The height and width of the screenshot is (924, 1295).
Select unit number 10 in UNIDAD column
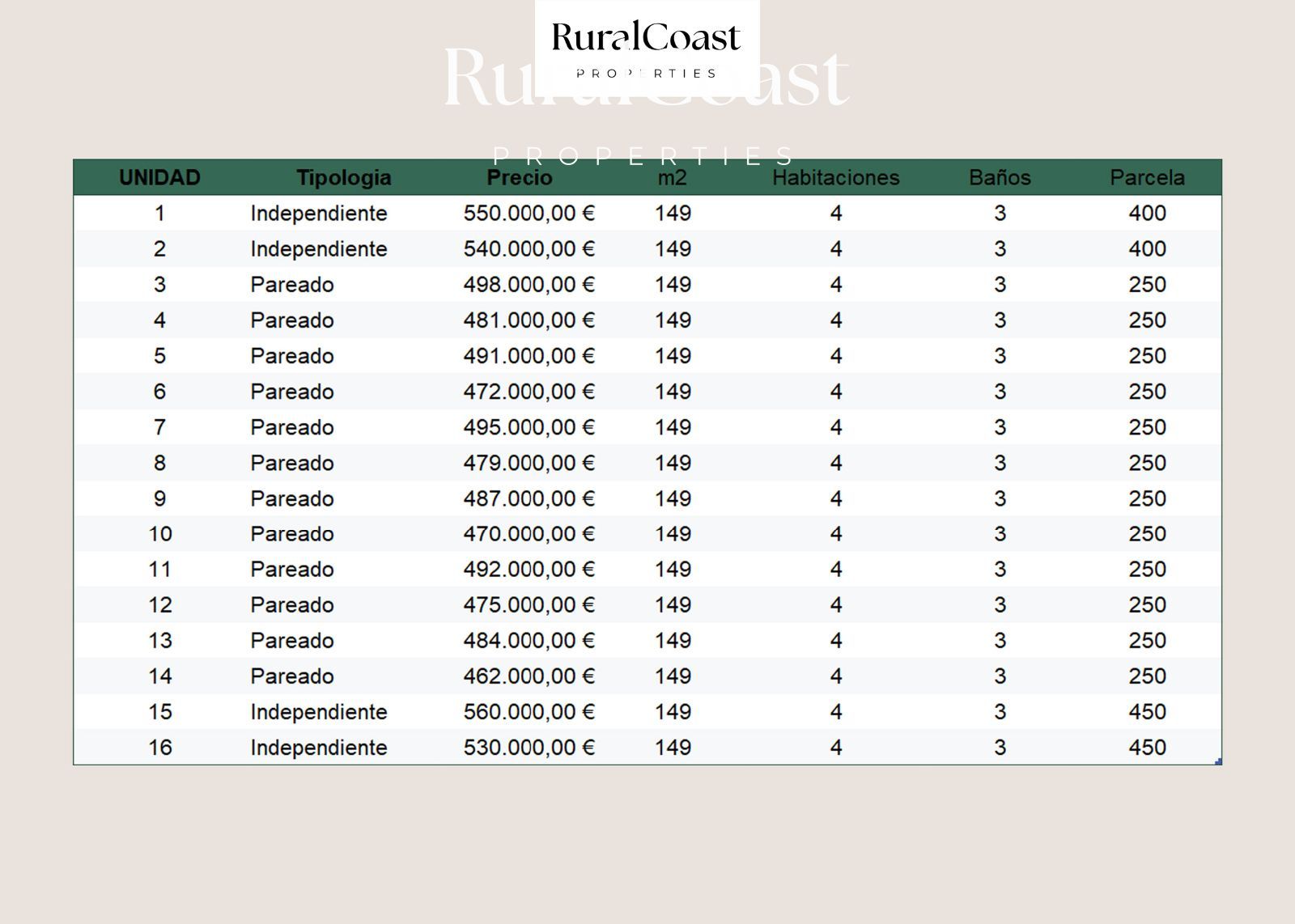[160, 534]
